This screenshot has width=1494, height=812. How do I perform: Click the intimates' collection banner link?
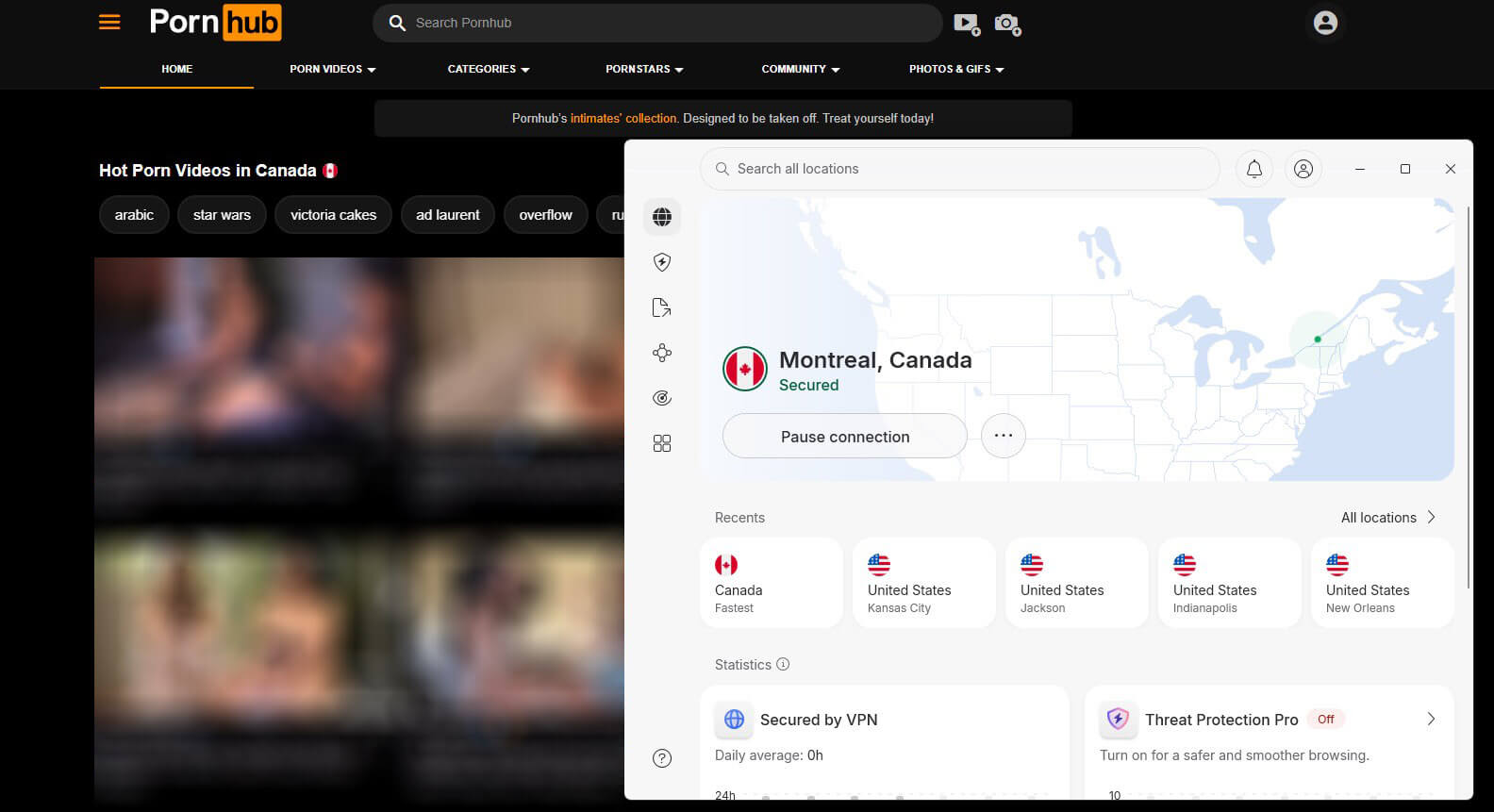(x=623, y=118)
